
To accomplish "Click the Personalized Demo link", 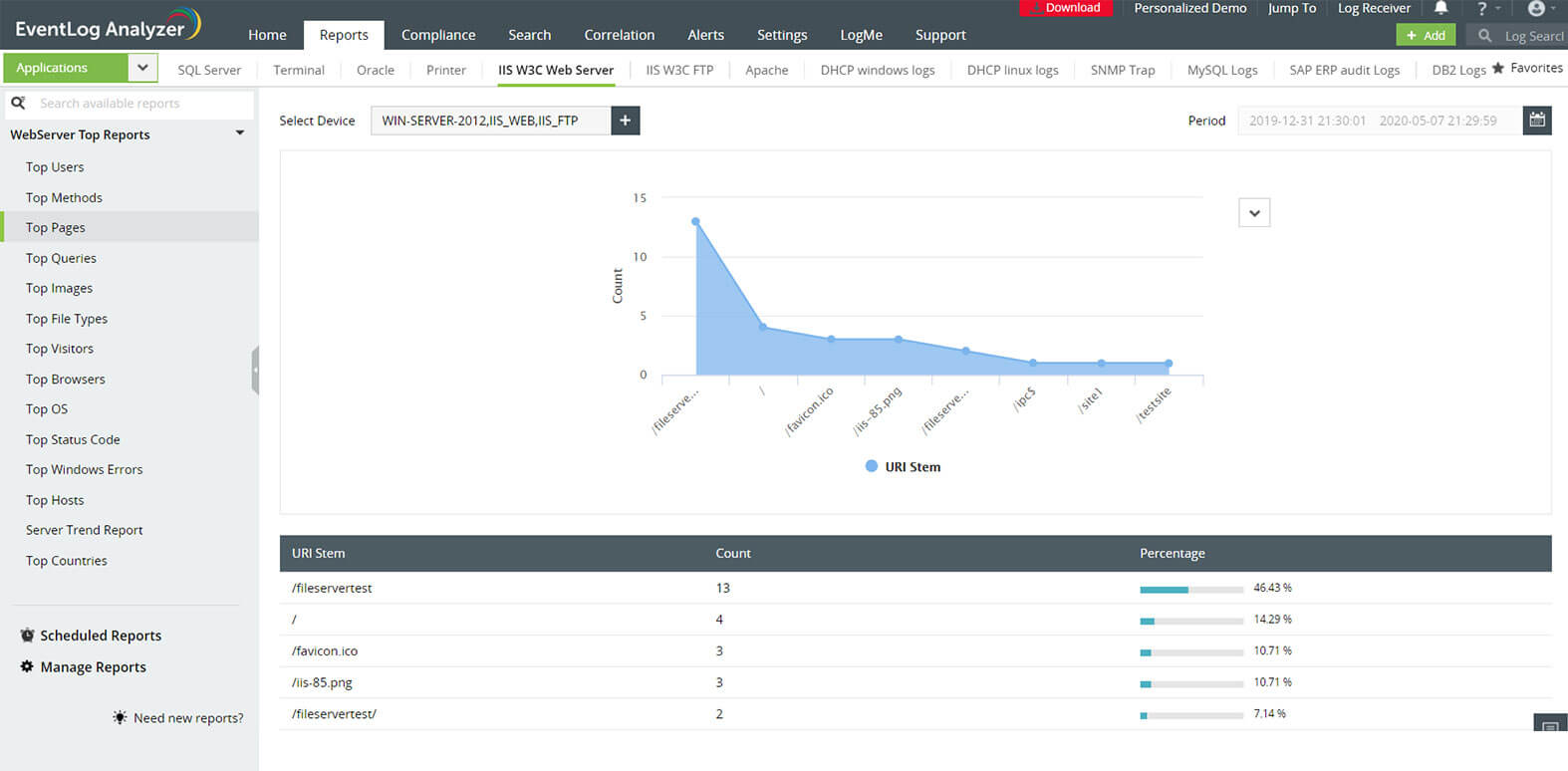I will (x=1190, y=8).
